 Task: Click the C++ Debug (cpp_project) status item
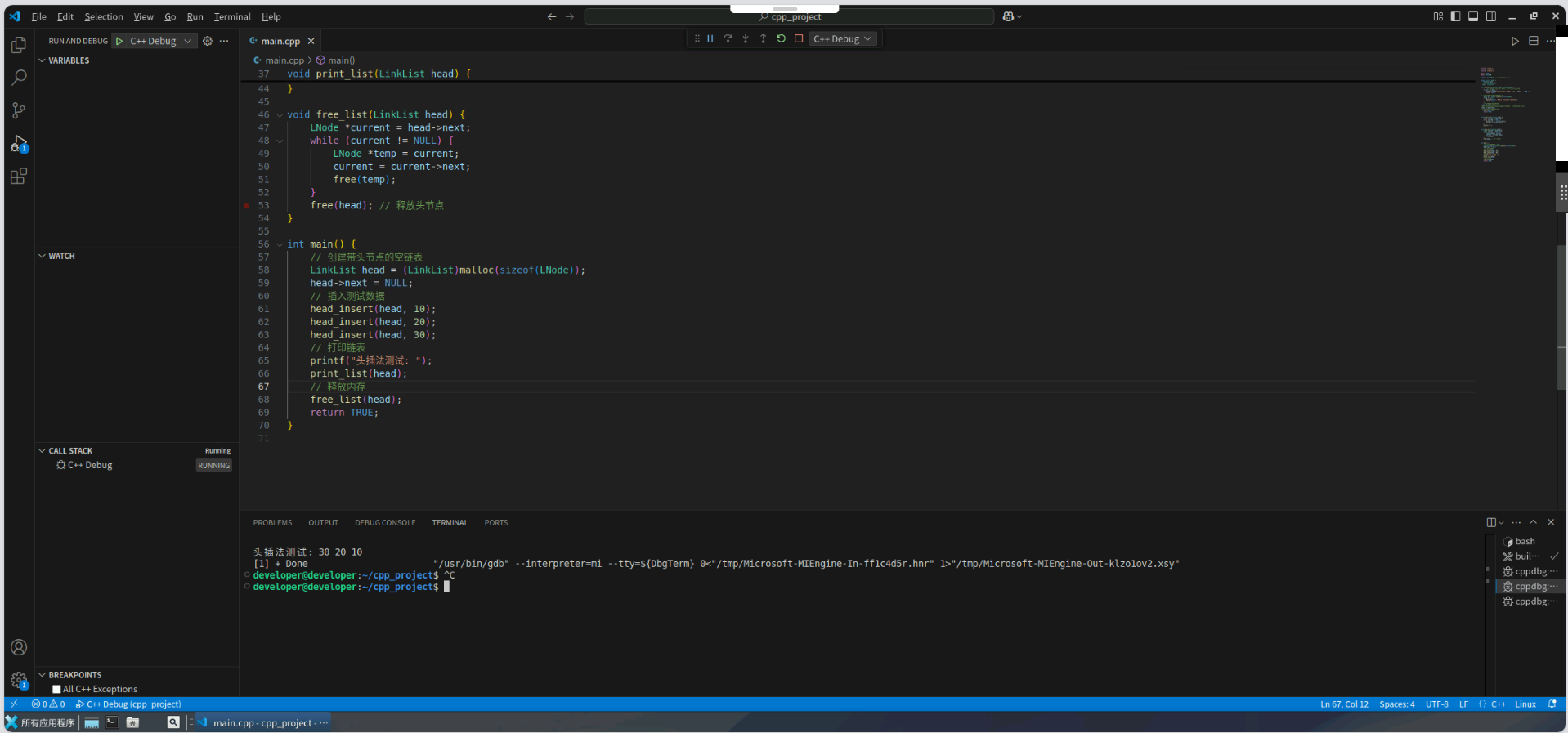(x=128, y=704)
